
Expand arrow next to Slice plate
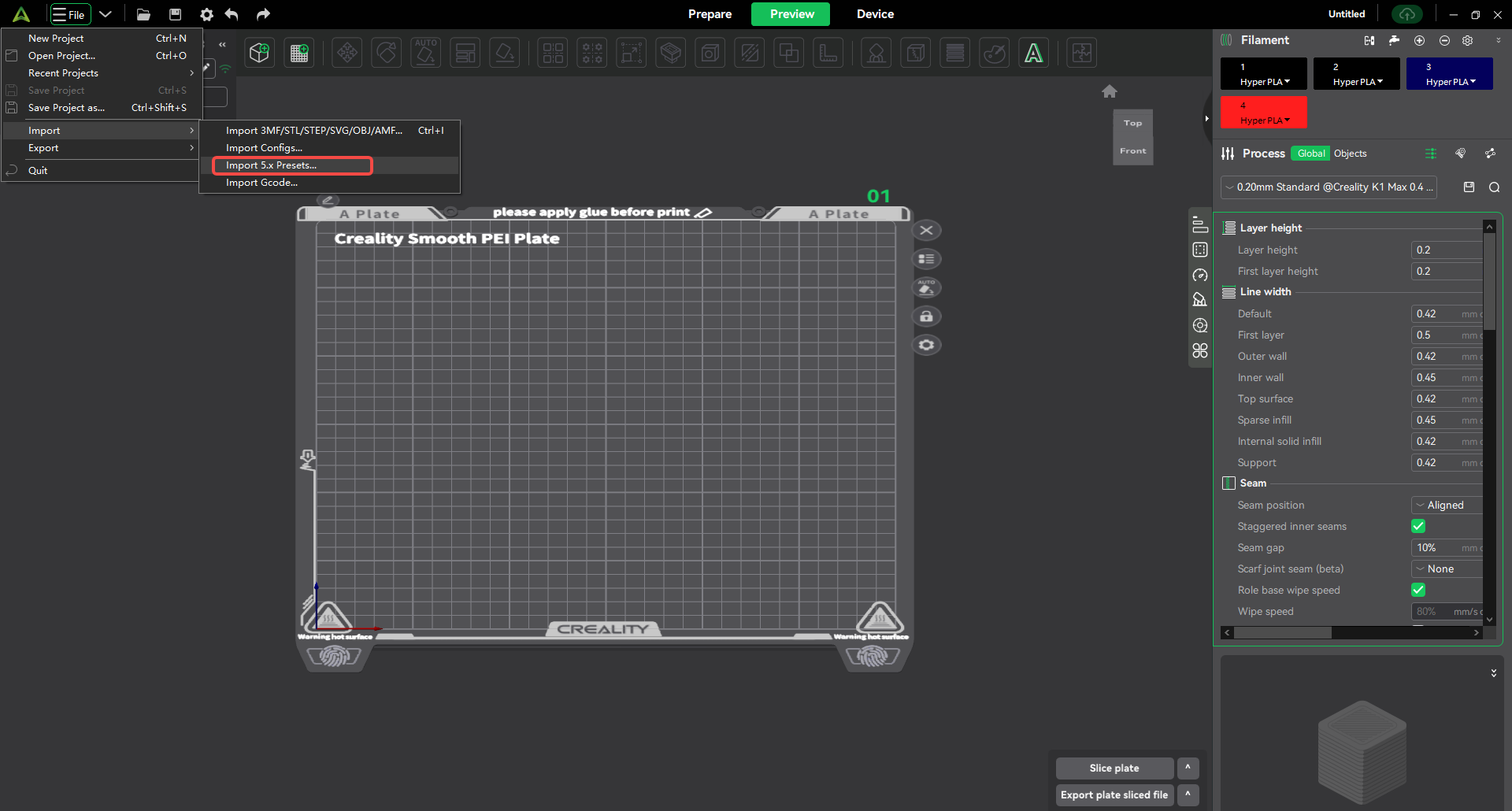point(1188,768)
